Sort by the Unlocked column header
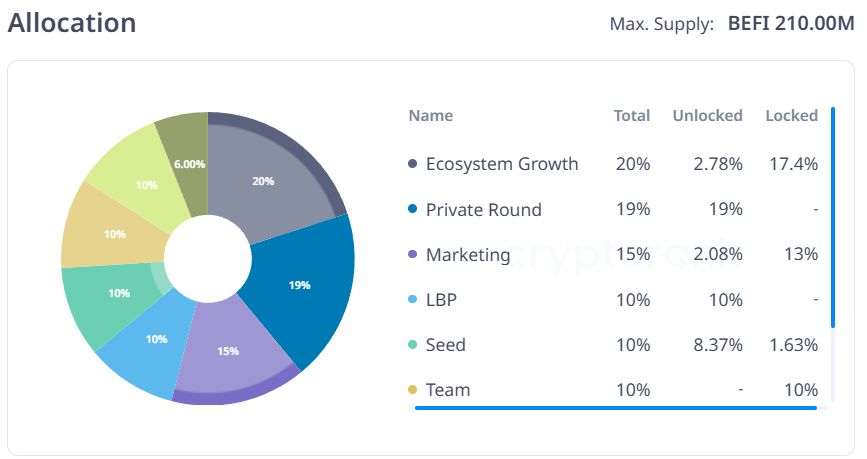This screenshot has height=459, width=867. tap(707, 116)
